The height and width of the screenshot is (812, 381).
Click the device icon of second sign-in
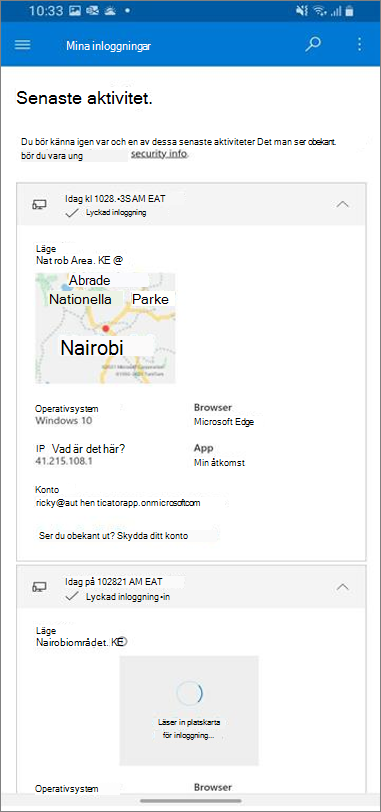click(x=39, y=587)
